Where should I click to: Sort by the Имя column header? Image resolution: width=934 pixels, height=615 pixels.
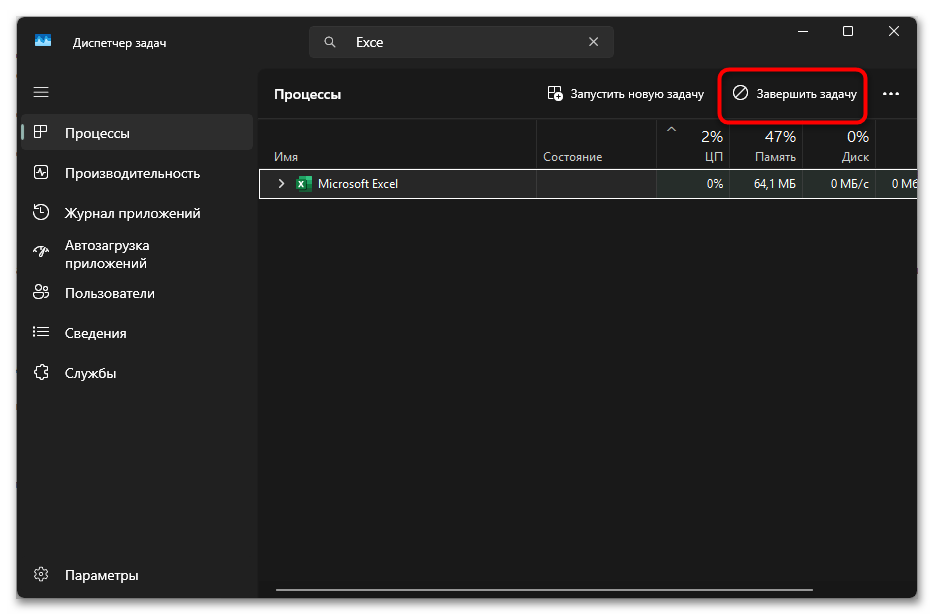click(x=286, y=157)
